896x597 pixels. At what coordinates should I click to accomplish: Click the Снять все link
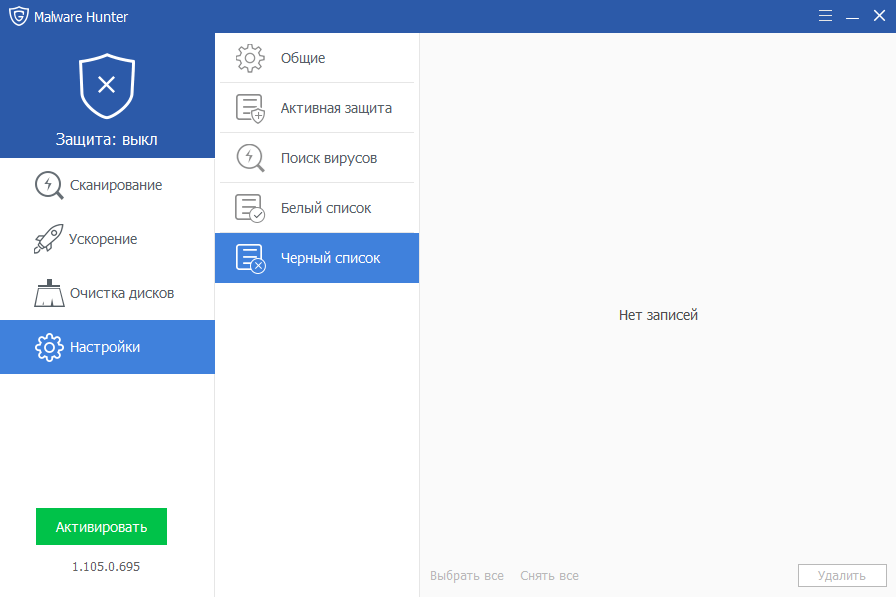[x=549, y=576]
